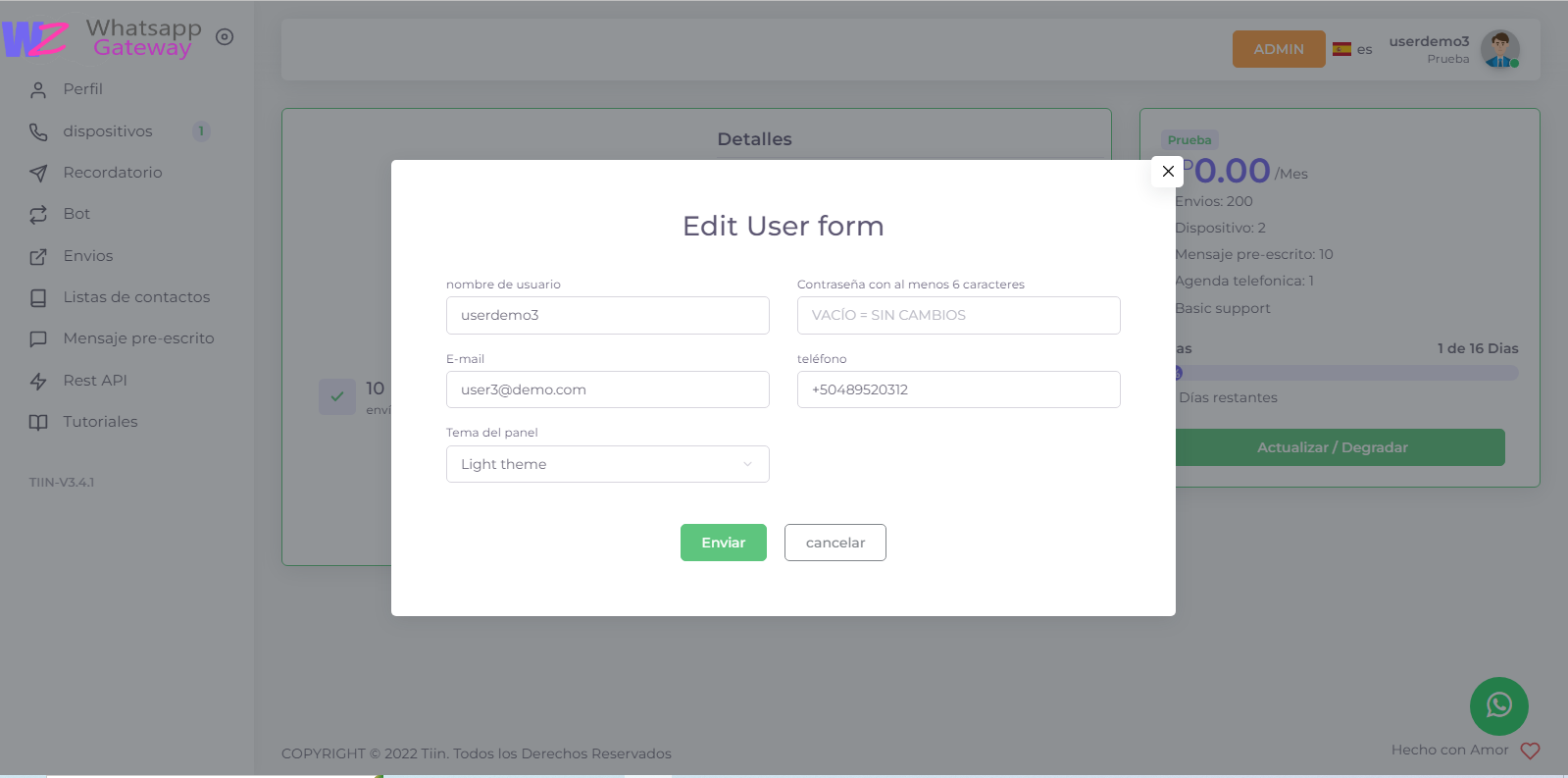Click the Perfil user icon in sidebar
Viewport: 1568px width, 778px height.
pyautogui.click(x=38, y=90)
